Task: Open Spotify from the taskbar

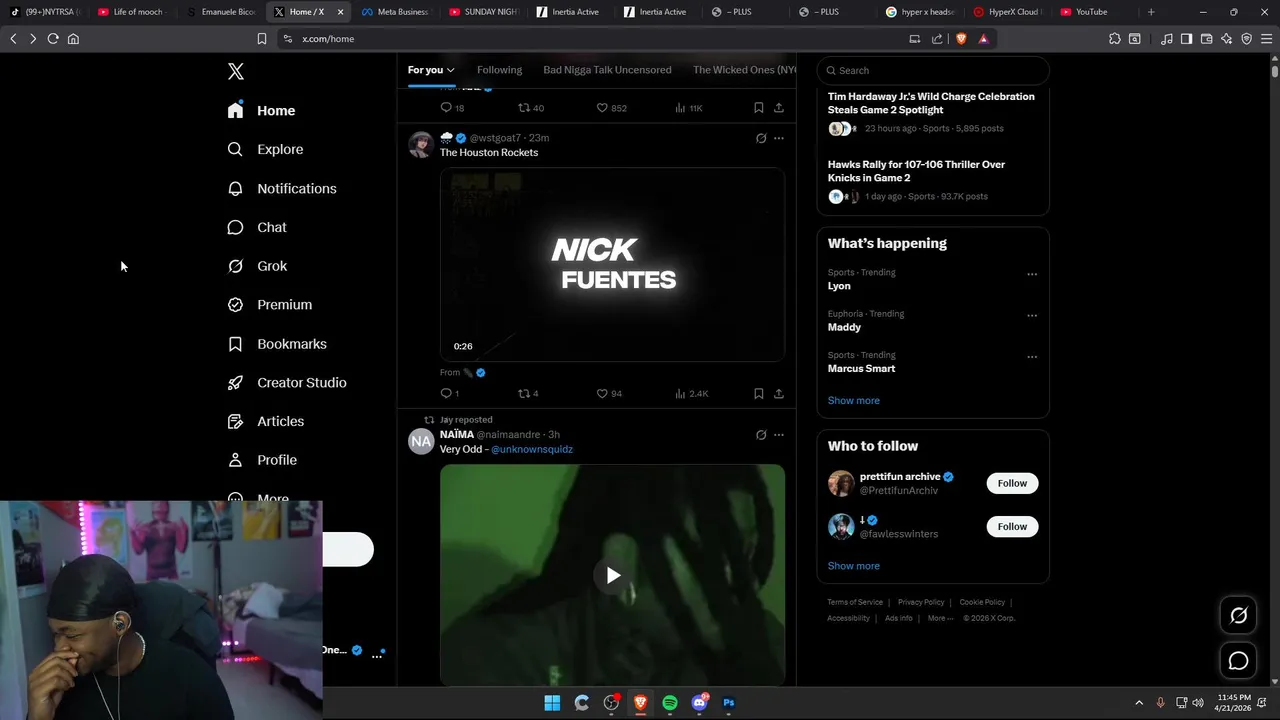Action: [x=670, y=703]
